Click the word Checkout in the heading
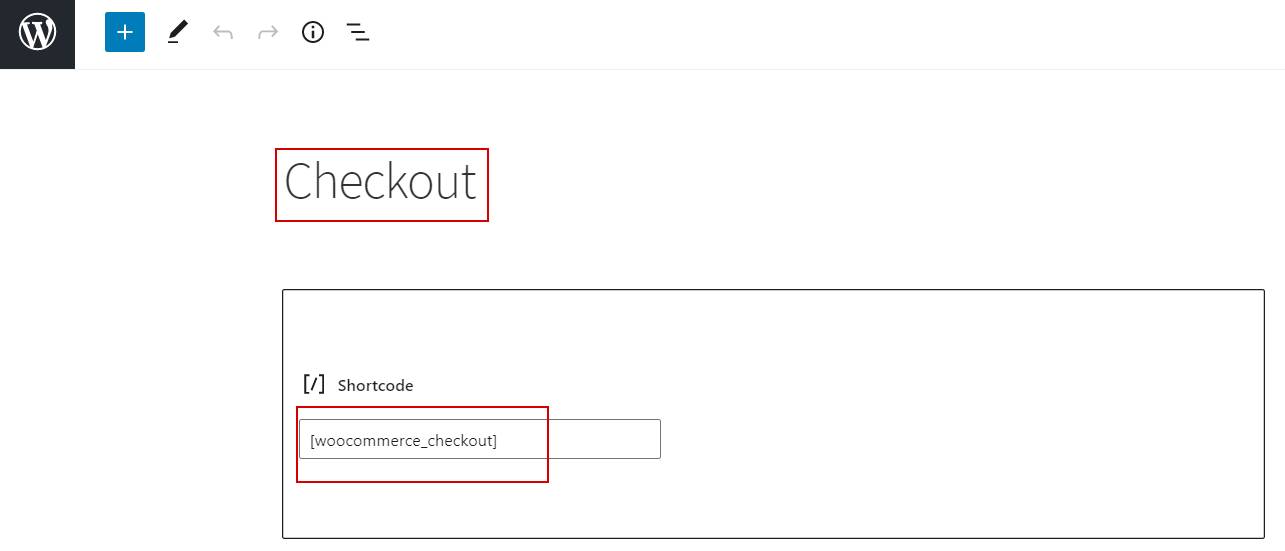This screenshot has width=1285, height=551. coord(381,183)
